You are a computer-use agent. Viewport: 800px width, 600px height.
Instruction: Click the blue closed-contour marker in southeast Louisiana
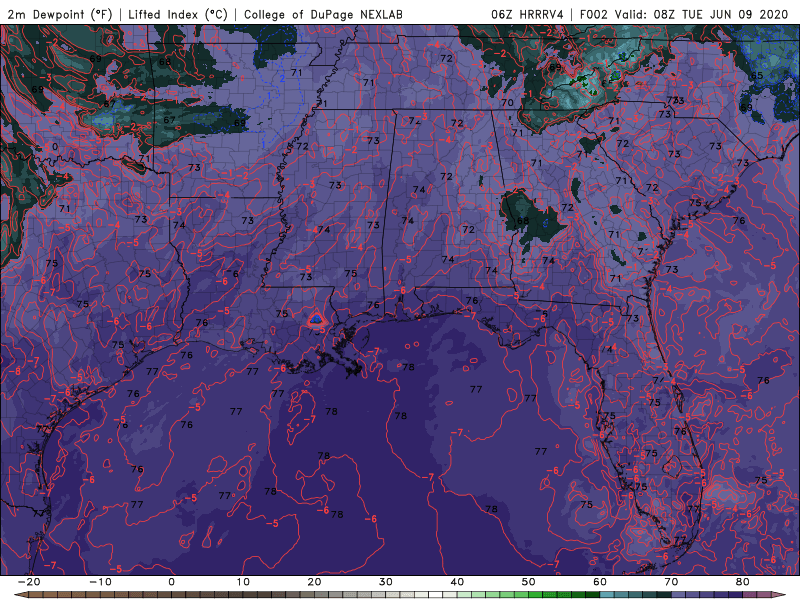(317, 320)
